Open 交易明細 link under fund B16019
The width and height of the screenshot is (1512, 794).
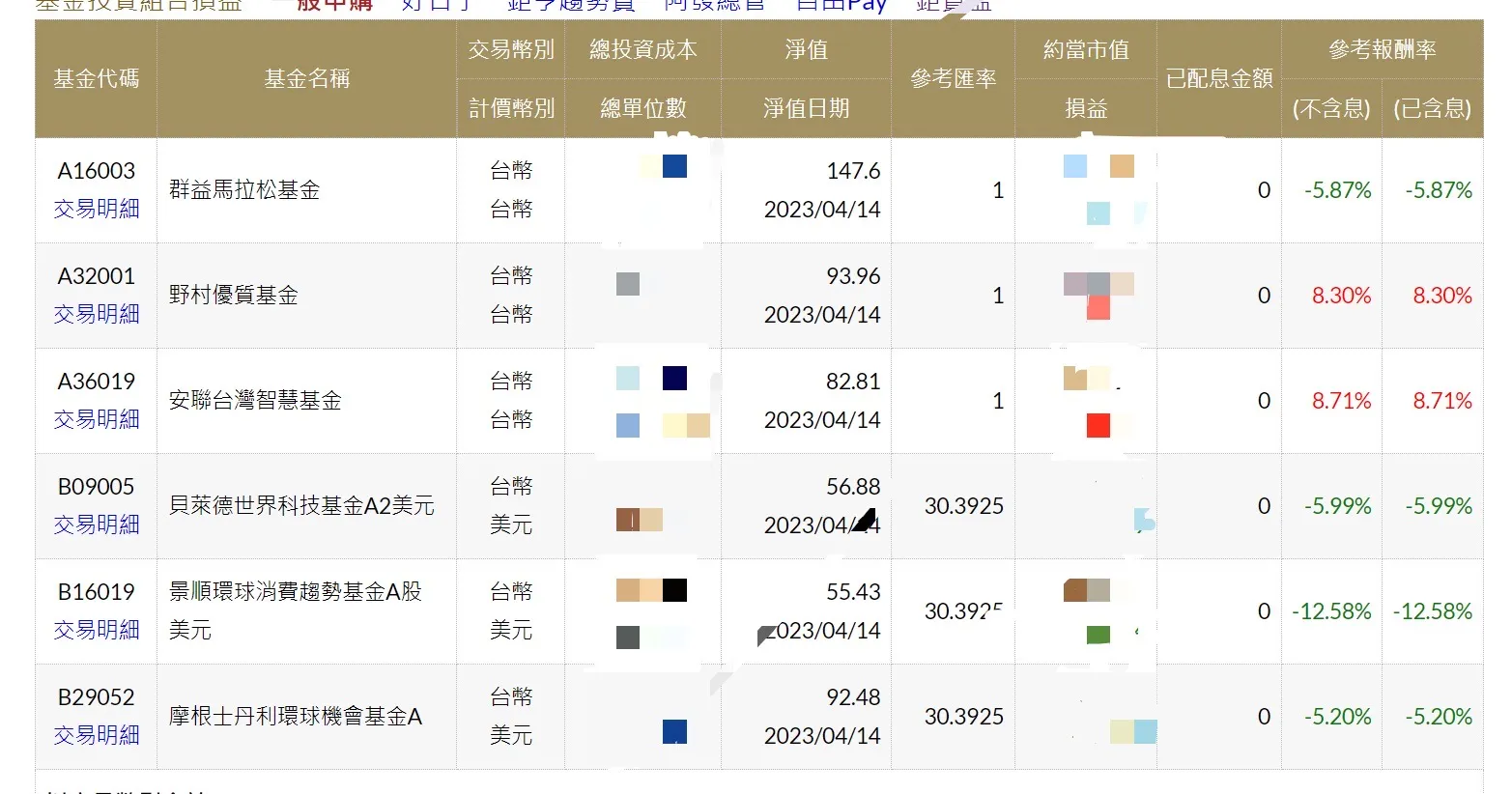pos(97,630)
